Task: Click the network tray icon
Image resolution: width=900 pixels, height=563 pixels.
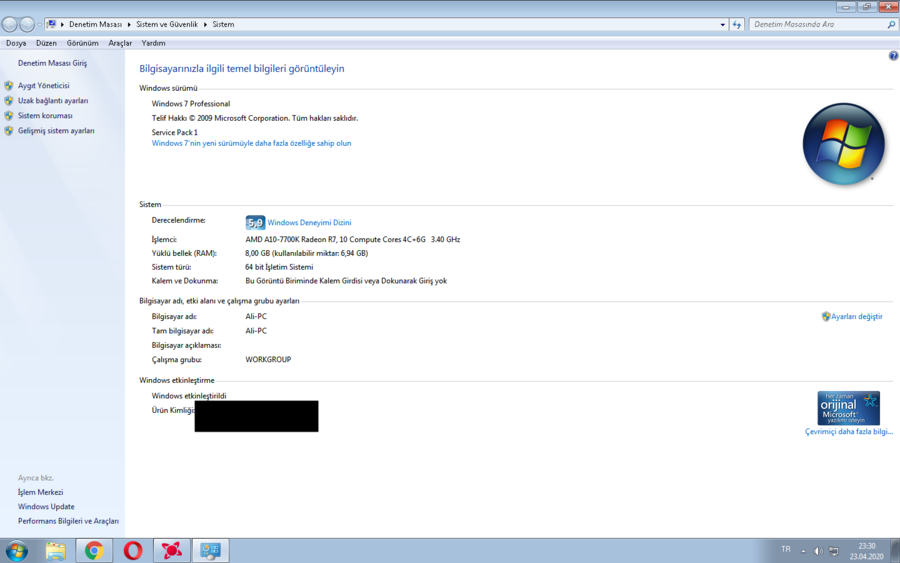Action: [833, 551]
